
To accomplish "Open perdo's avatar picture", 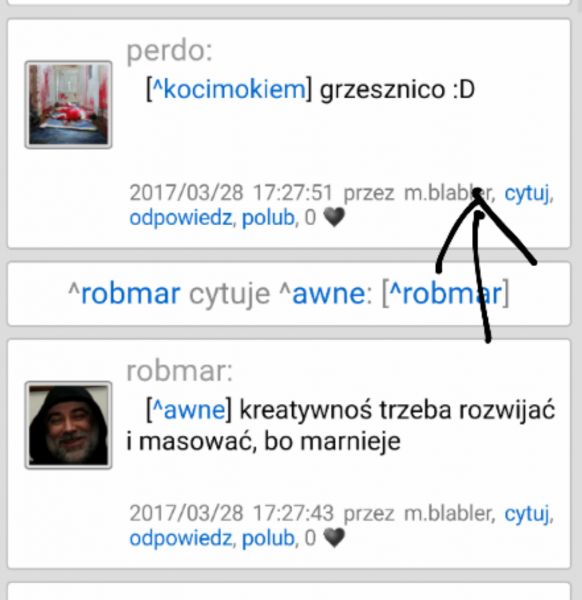I will (68, 104).
